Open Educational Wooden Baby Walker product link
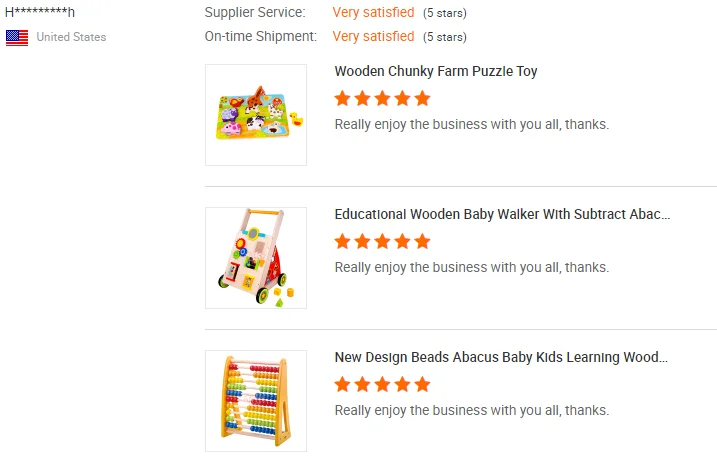This screenshot has width=717, height=458. tap(502, 215)
